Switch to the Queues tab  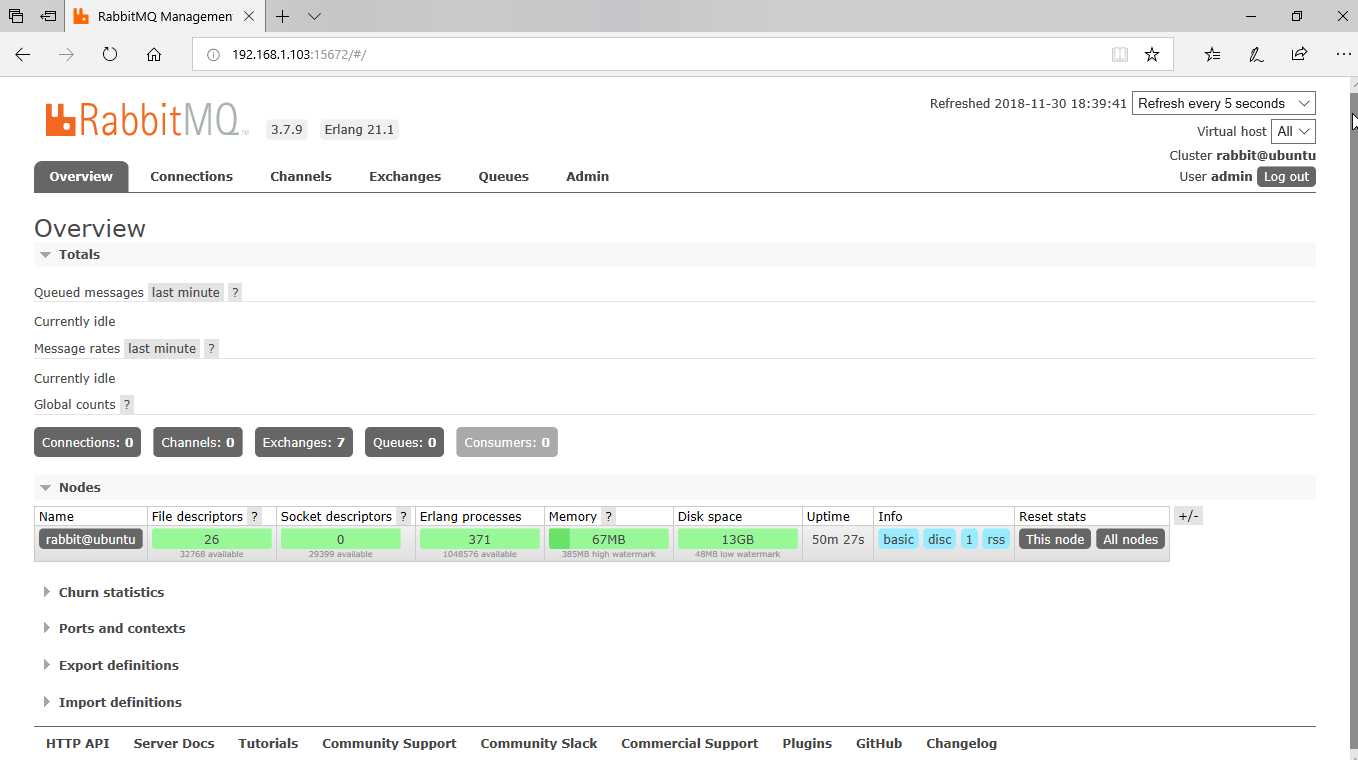(x=503, y=177)
